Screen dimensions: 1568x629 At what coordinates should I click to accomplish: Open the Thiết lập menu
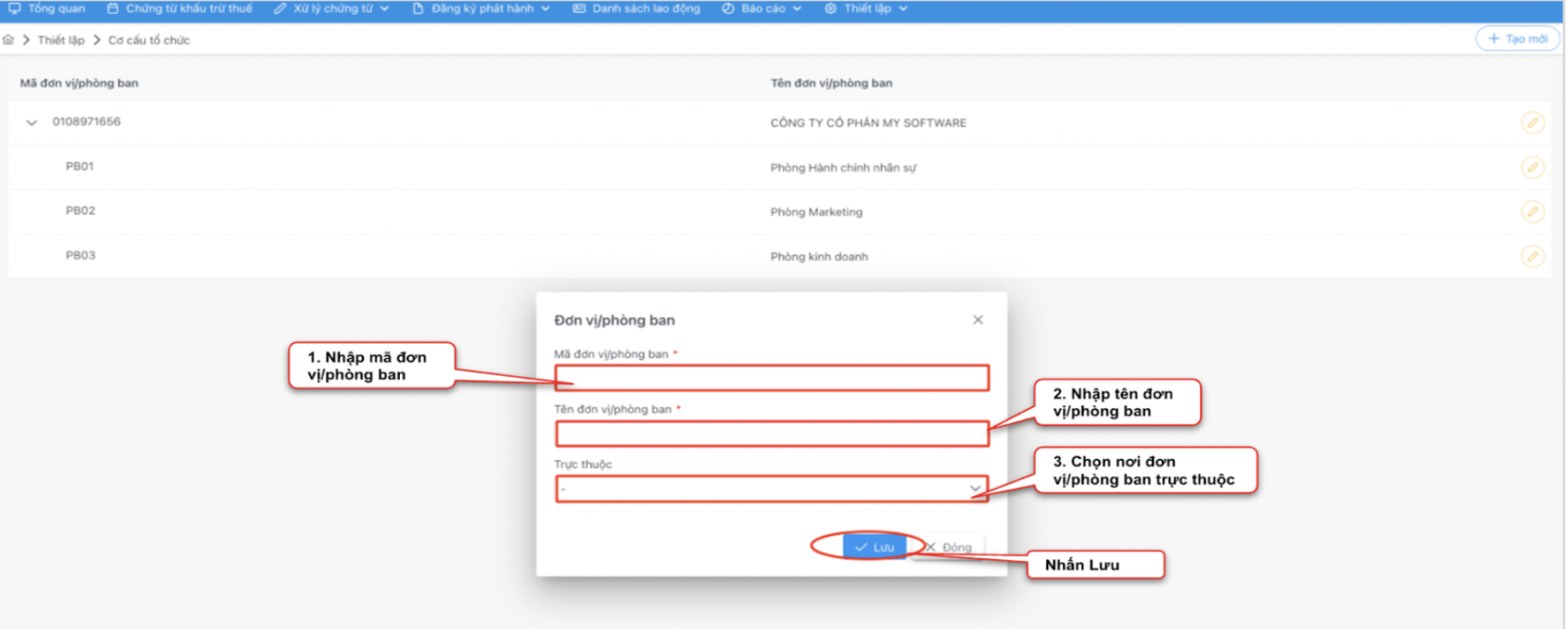pyautogui.click(x=865, y=8)
